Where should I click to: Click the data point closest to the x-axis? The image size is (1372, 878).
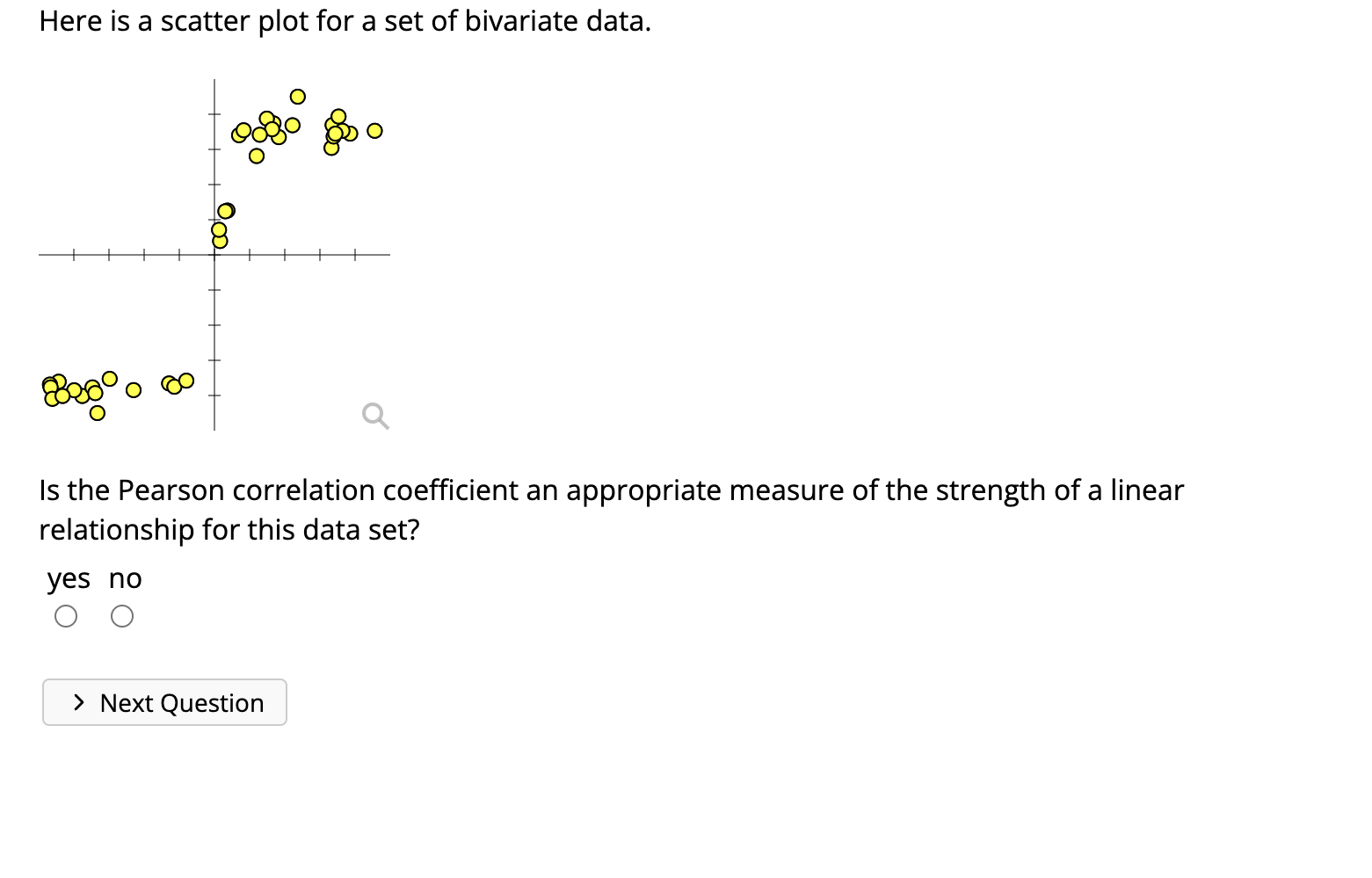pyautogui.click(x=220, y=241)
